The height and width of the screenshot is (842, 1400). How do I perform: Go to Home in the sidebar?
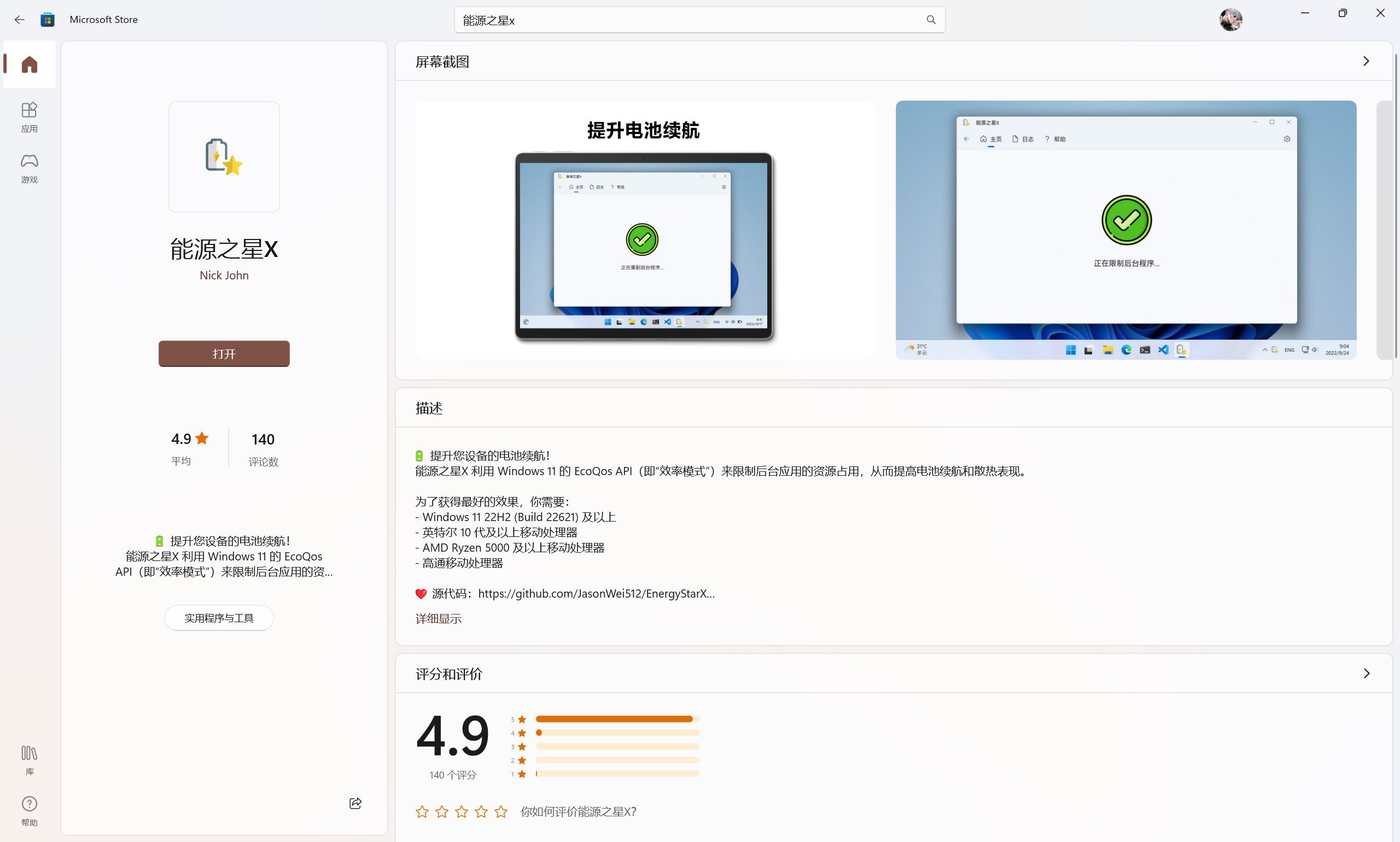(30, 64)
